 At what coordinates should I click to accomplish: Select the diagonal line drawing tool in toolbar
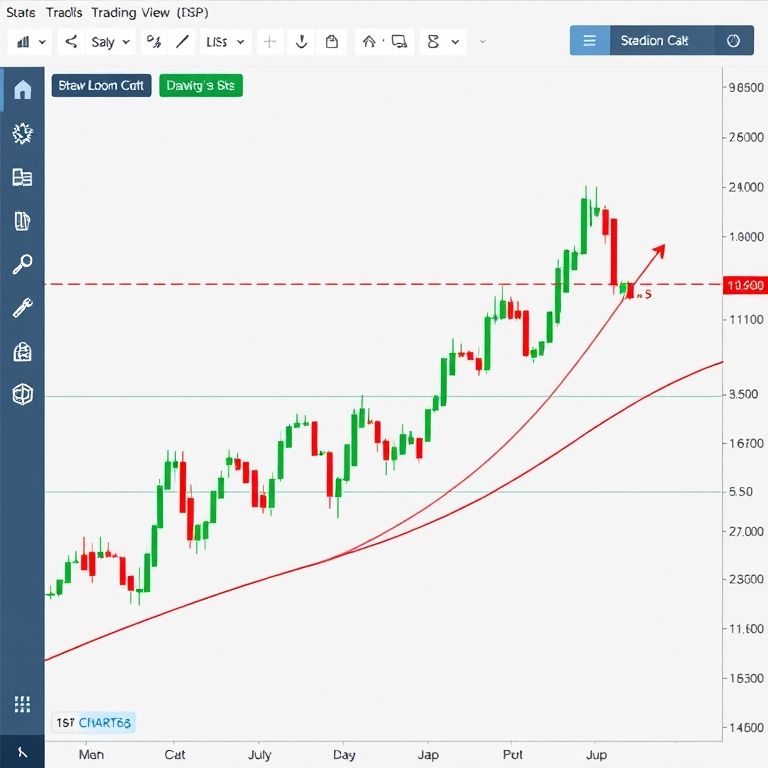(183, 42)
